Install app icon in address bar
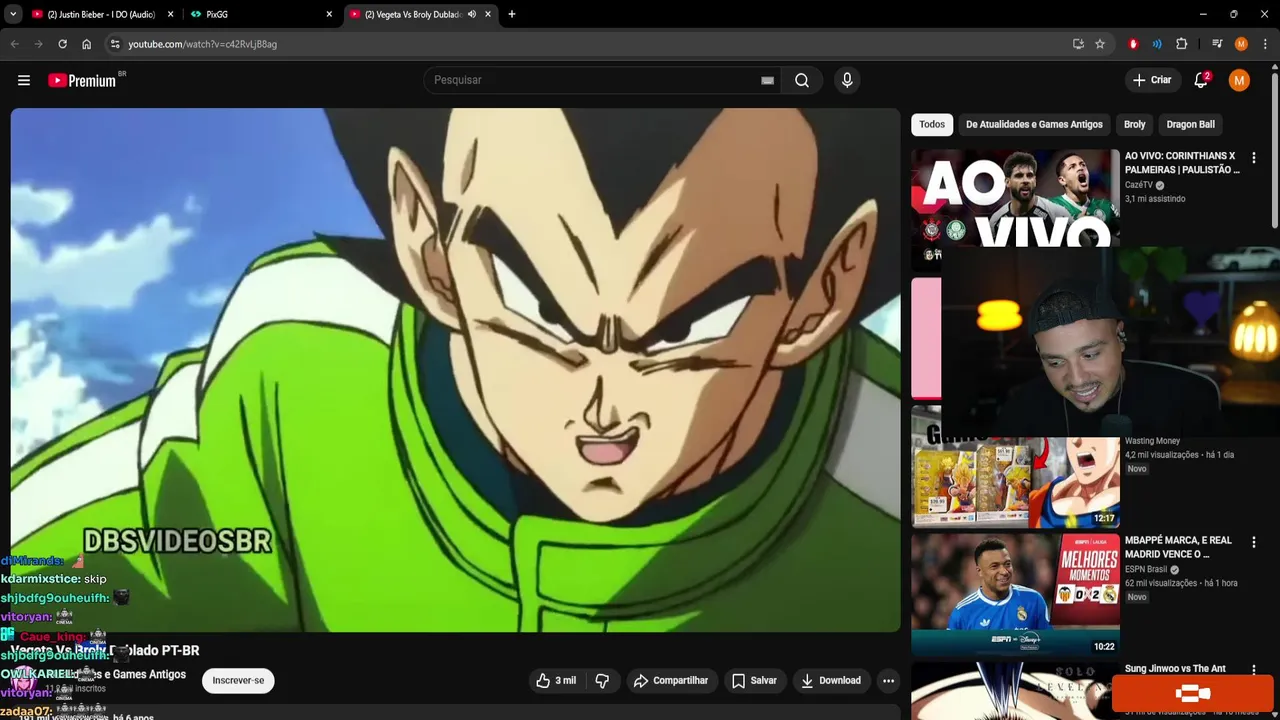This screenshot has height=720, width=1280. [1078, 44]
